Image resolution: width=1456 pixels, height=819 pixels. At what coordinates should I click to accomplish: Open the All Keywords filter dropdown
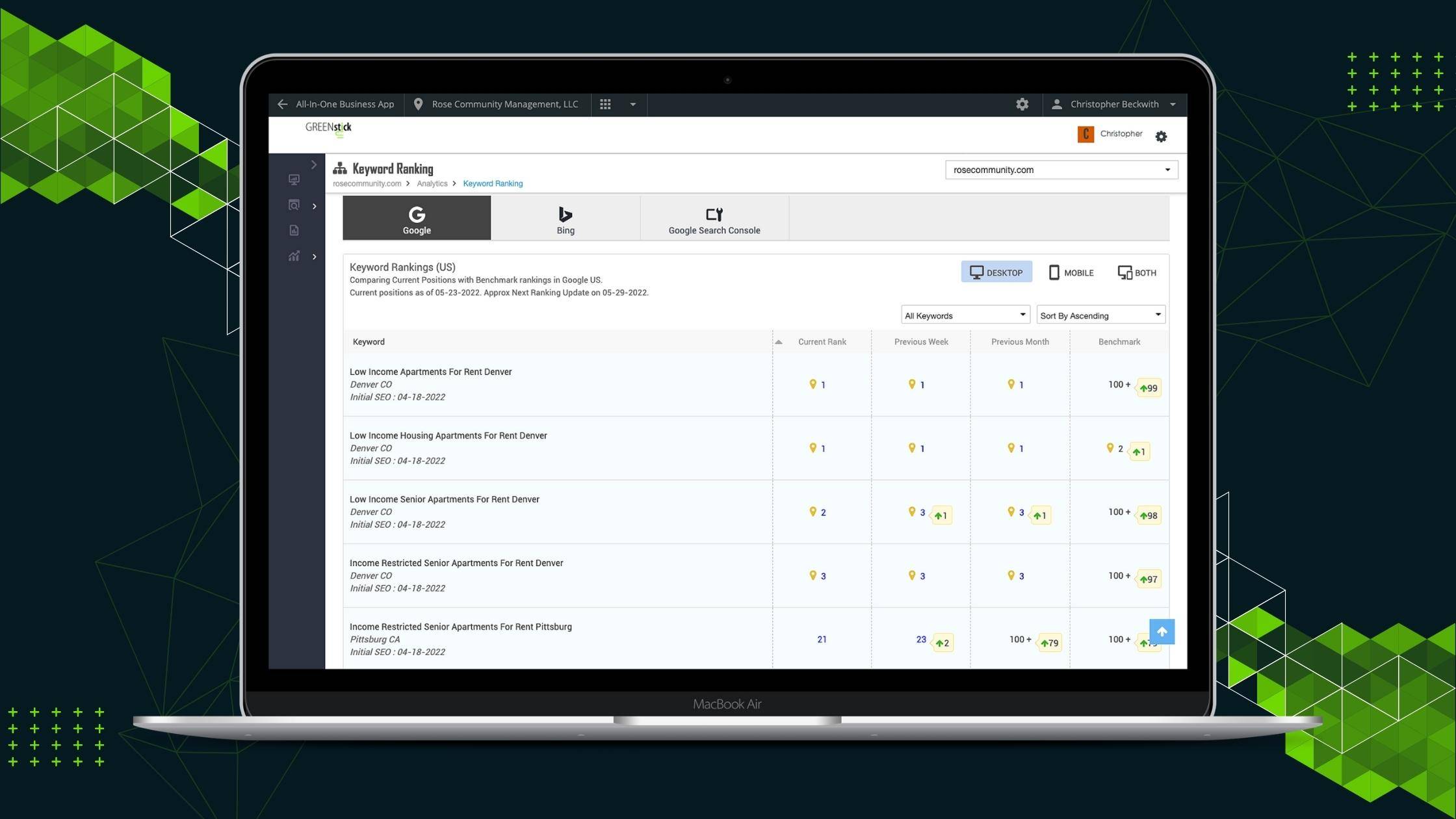965,315
